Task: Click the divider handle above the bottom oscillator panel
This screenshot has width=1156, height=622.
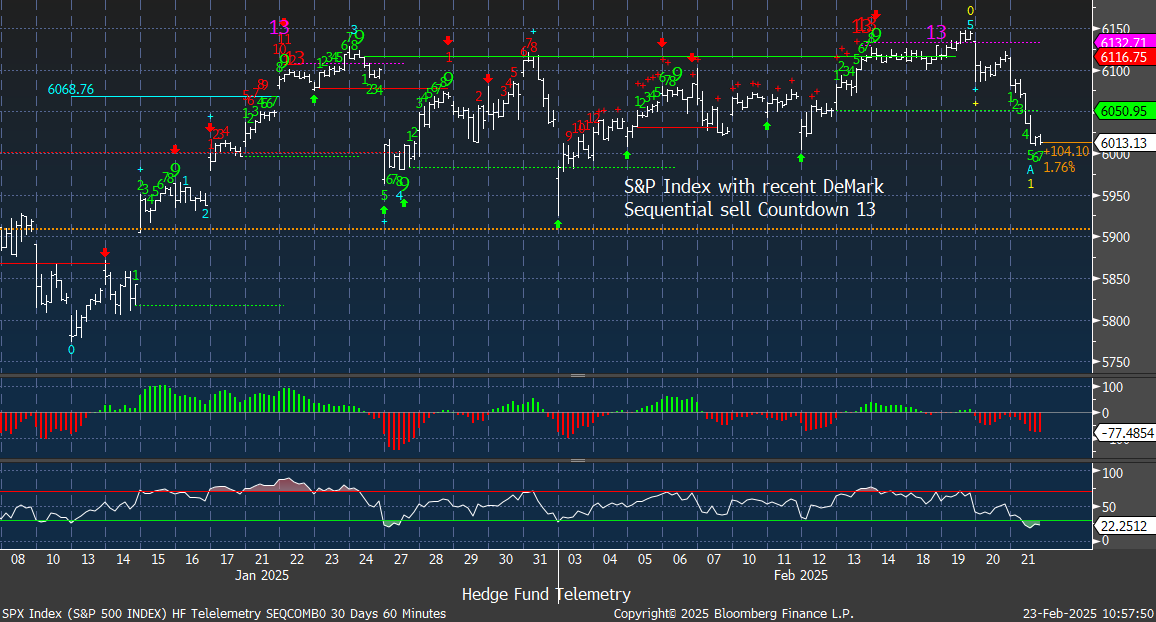Action: (x=577, y=461)
